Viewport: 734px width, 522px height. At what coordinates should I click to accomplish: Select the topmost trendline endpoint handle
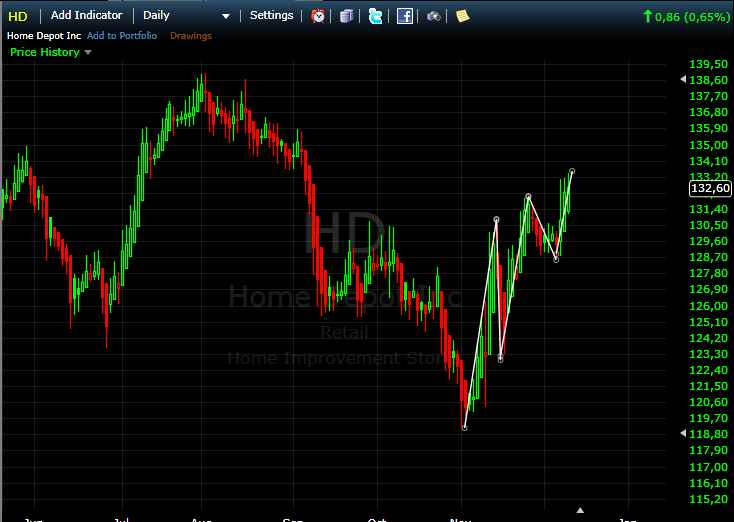point(572,171)
